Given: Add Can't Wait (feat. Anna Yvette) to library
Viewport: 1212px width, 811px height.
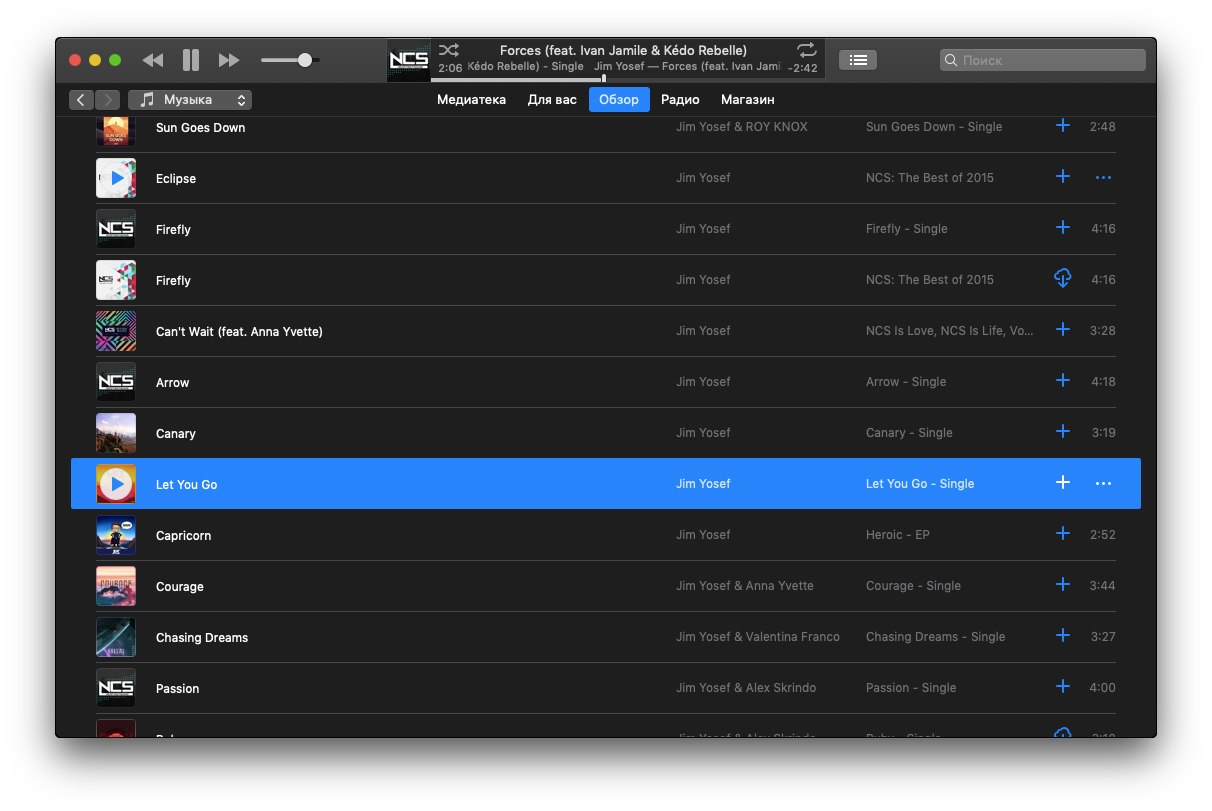Looking at the screenshot, I should click(1063, 330).
